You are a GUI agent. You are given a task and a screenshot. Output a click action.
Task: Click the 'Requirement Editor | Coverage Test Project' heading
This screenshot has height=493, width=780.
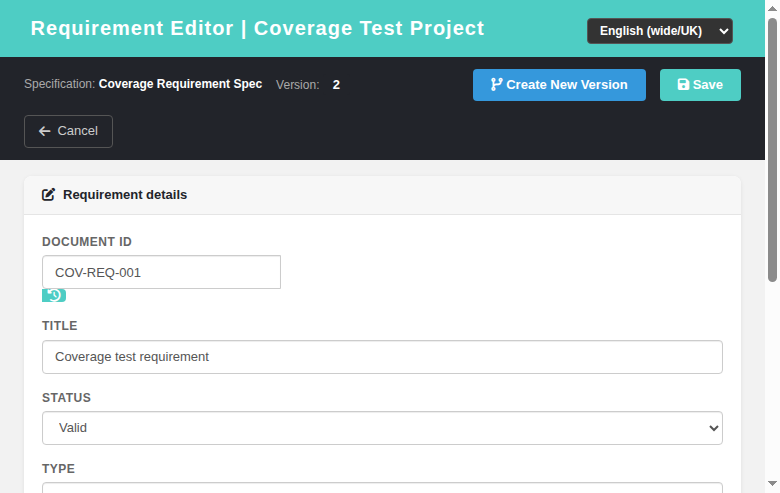point(257,28)
